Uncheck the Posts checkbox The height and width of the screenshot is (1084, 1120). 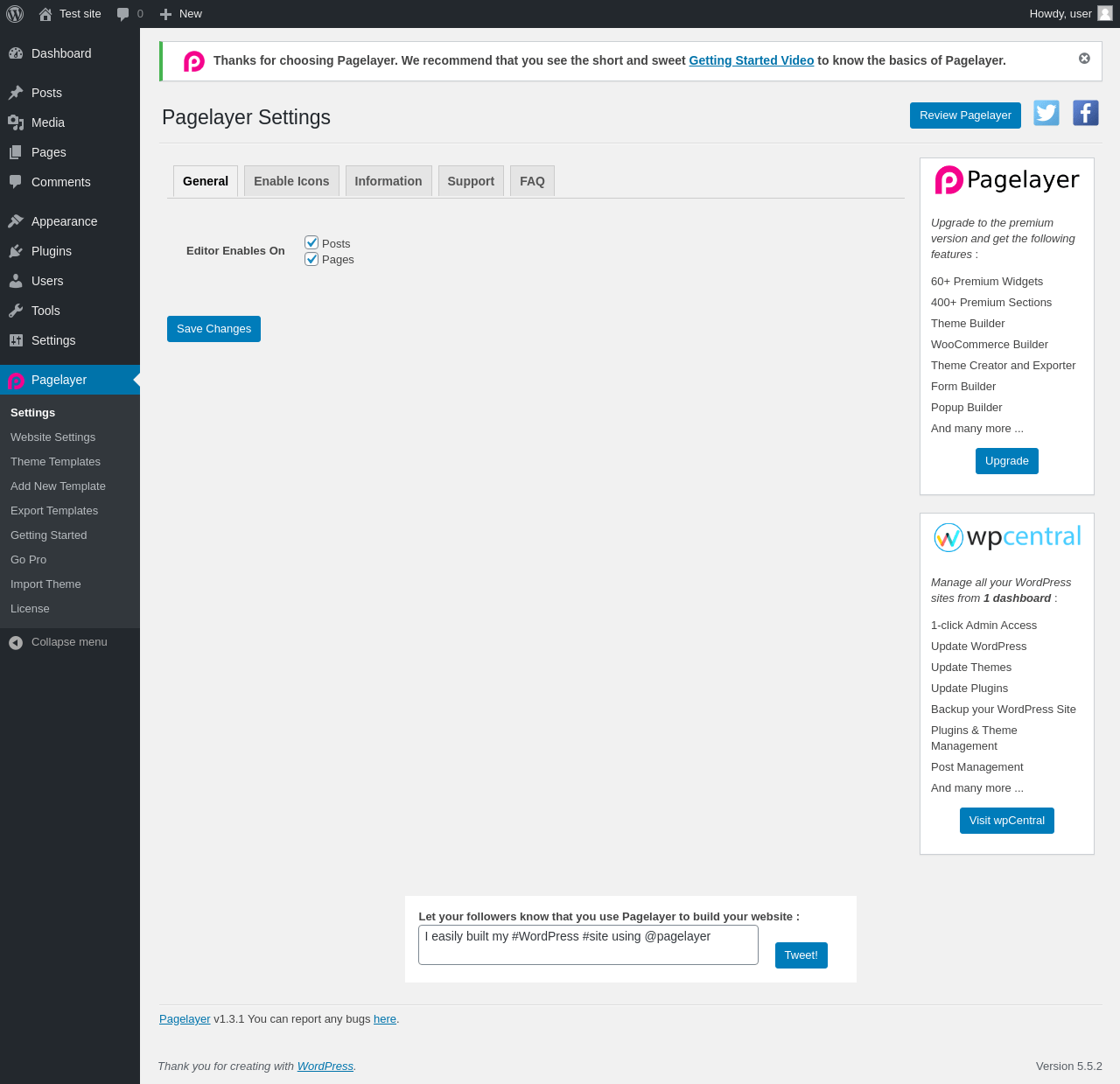coord(311,242)
